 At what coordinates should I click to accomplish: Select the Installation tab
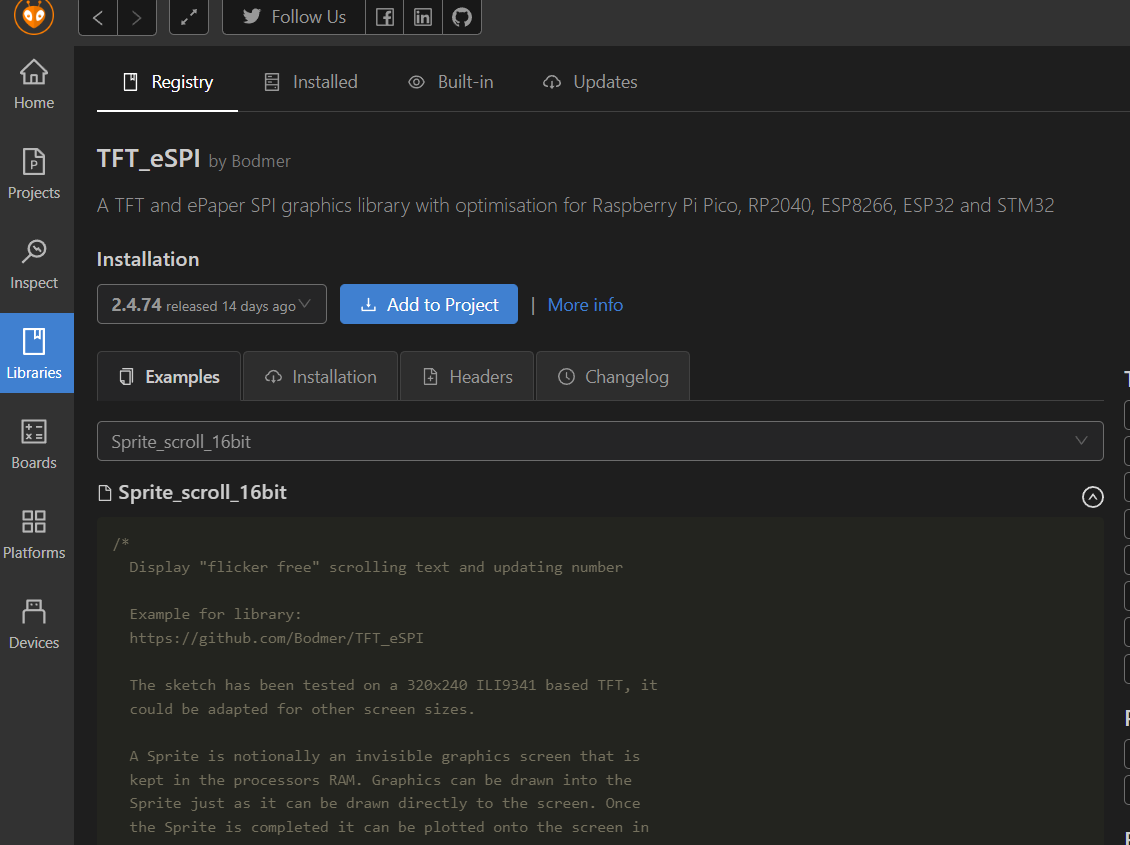coord(321,377)
